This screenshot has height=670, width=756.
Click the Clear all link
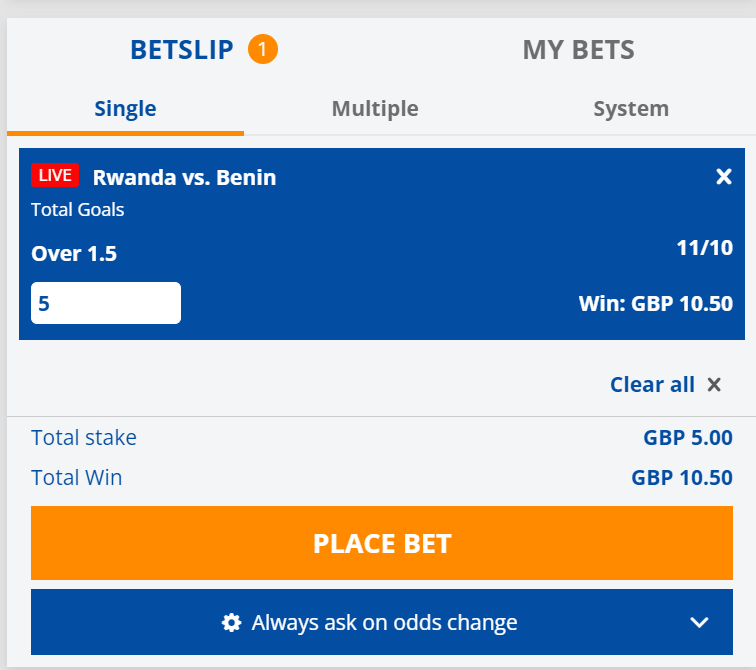652,385
